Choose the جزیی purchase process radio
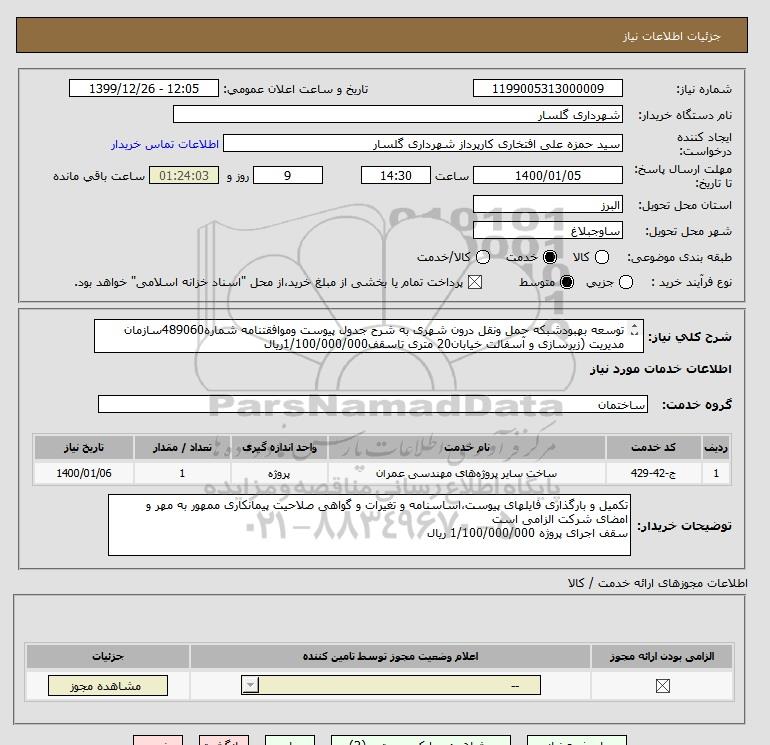770x745 pixels. click(x=626, y=282)
